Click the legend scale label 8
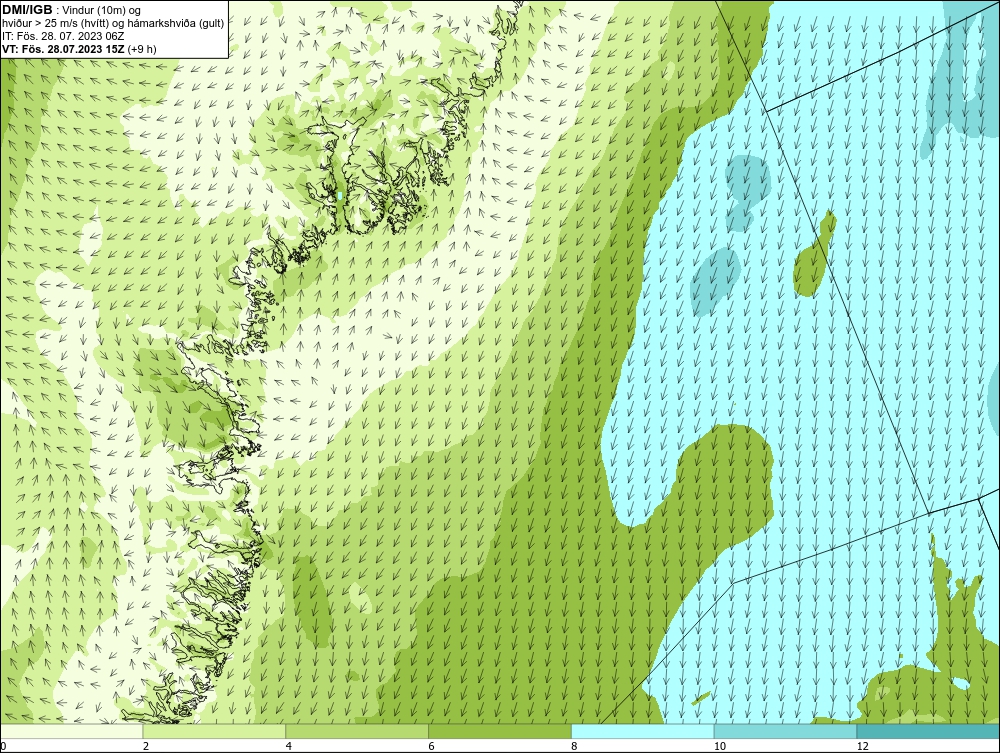Image resolution: width=1000 pixels, height=753 pixels. (575, 746)
